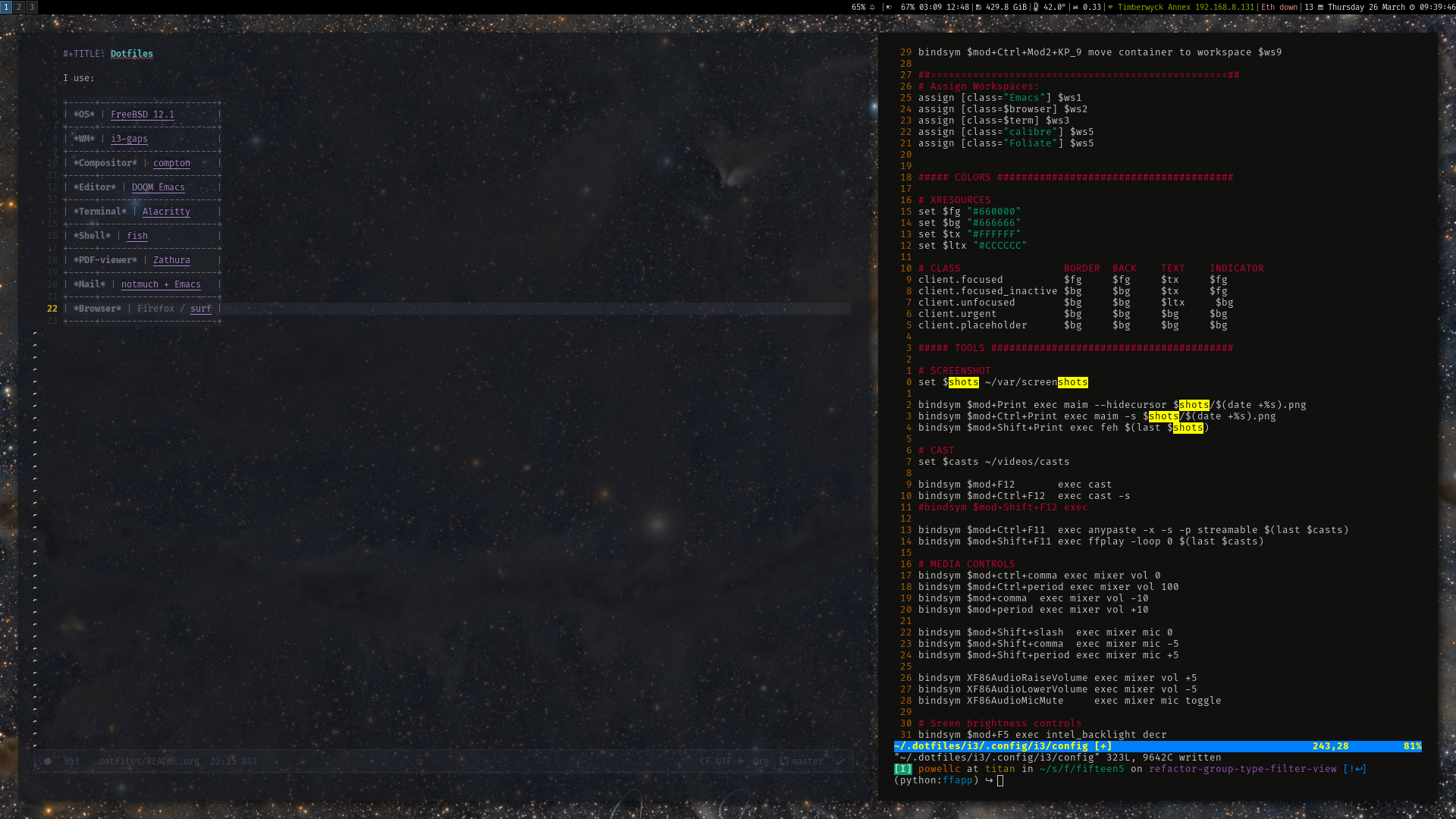Click the git branch icon beside master
Screen dimensions: 1456x819
point(784,761)
